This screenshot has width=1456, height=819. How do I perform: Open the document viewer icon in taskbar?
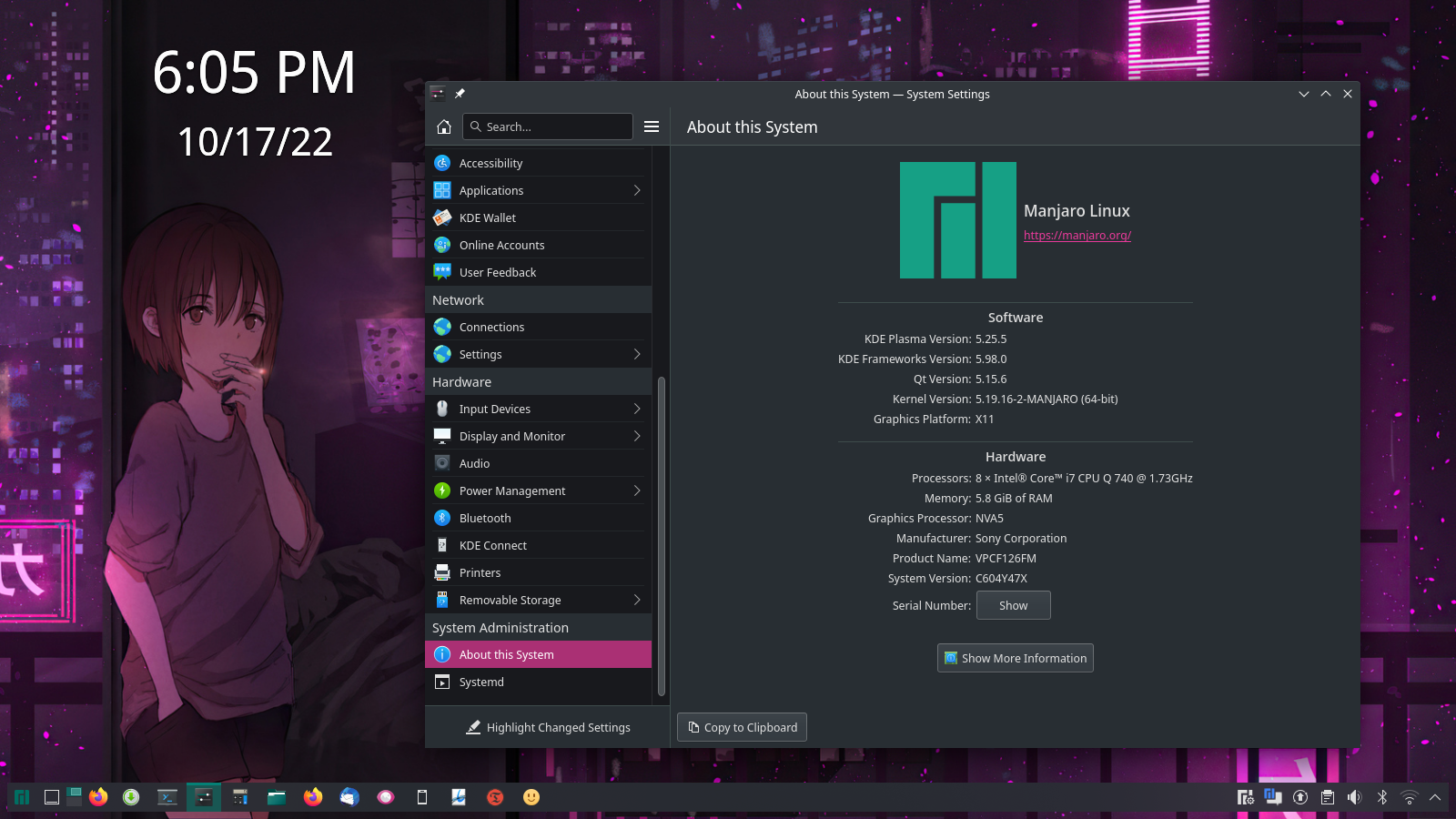(459, 797)
